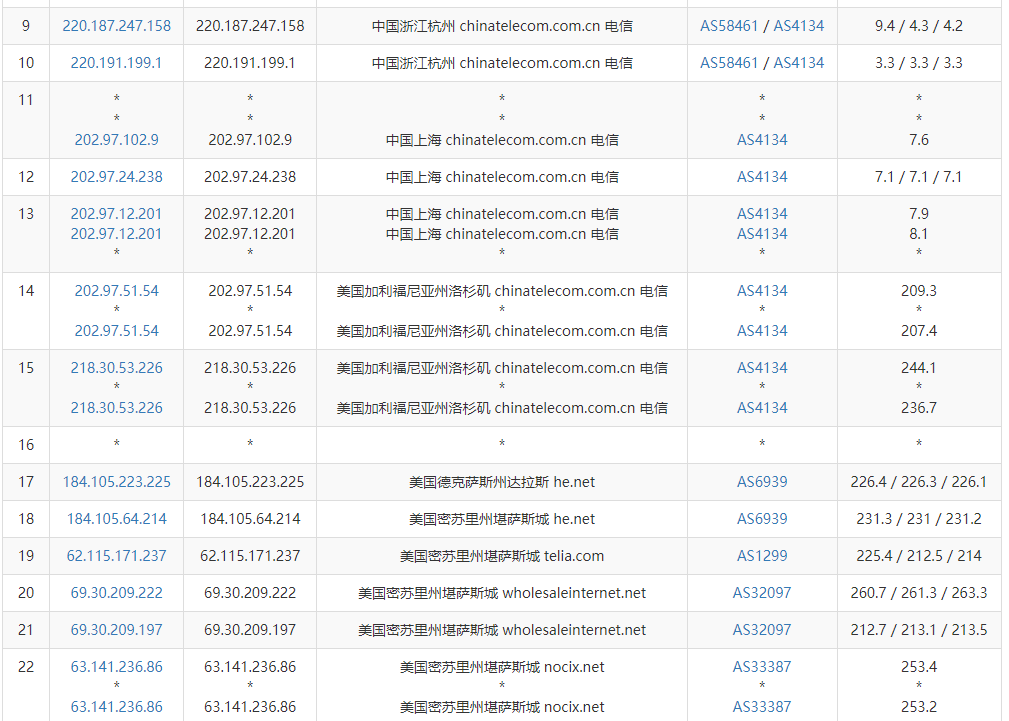
Task: Click the single latency value 7.6 in hop 11
Action: pyautogui.click(x=919, y=140)
